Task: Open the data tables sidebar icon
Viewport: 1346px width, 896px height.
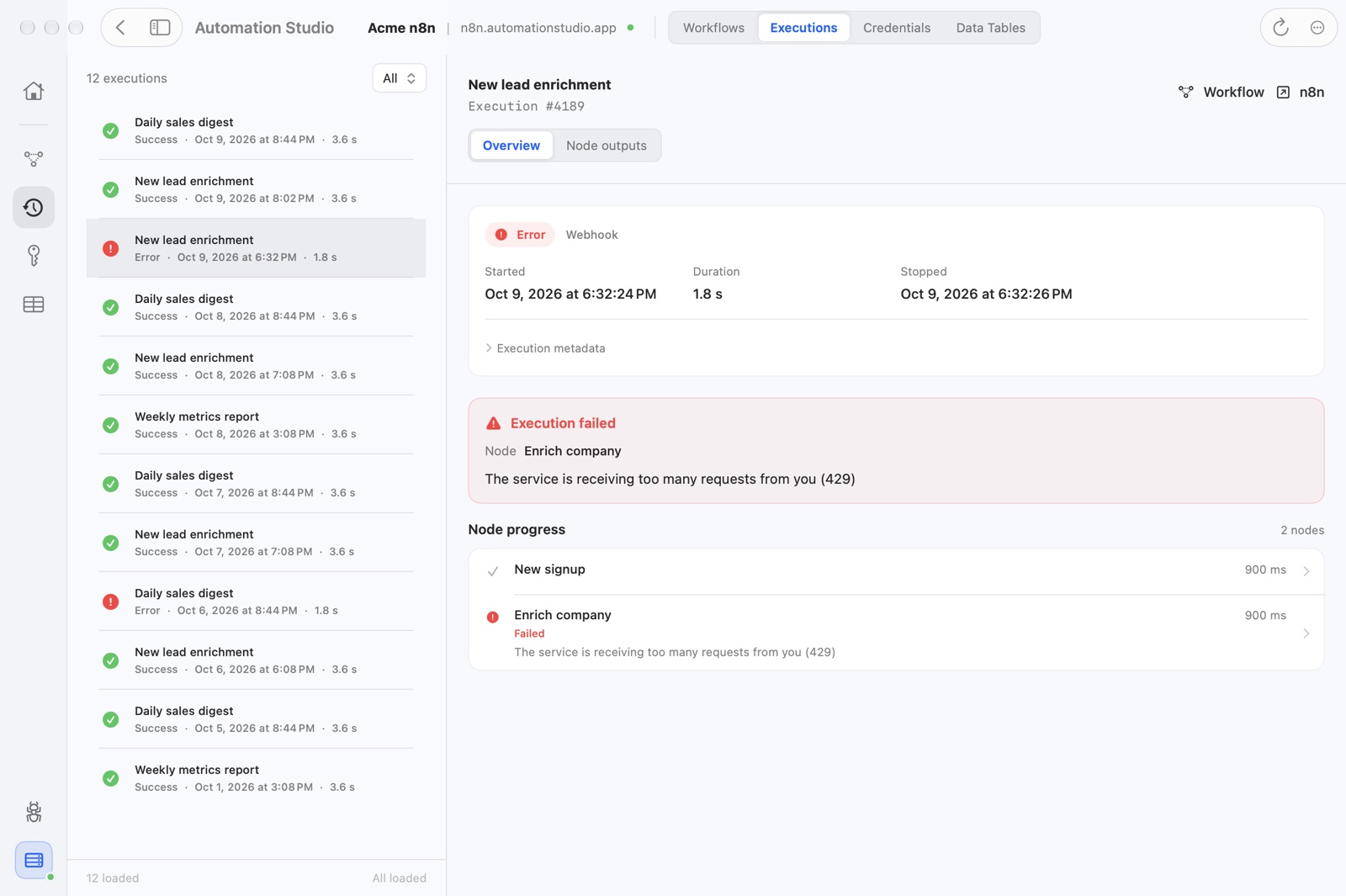Action: (x=34, y=305)
